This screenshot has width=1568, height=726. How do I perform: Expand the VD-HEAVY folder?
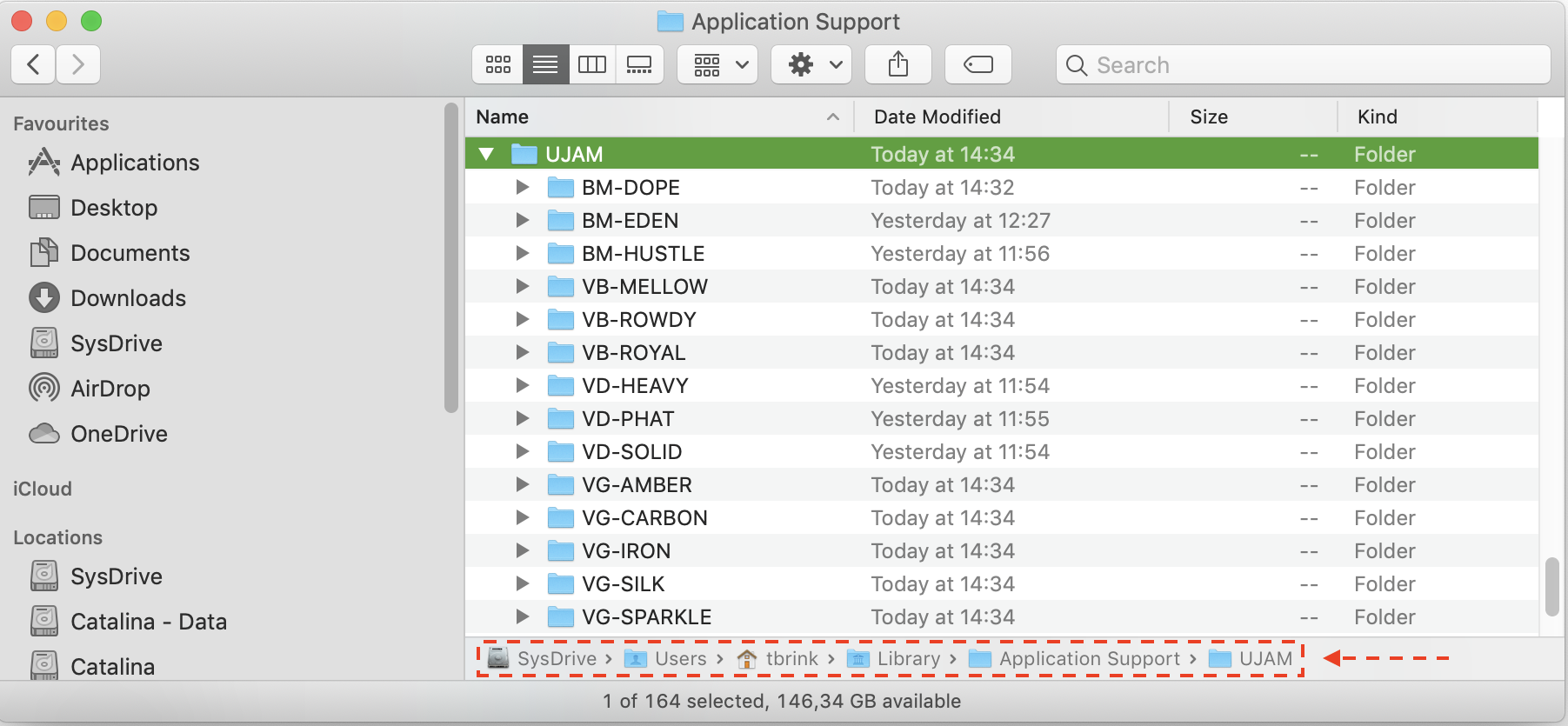[x=522, y=385]
